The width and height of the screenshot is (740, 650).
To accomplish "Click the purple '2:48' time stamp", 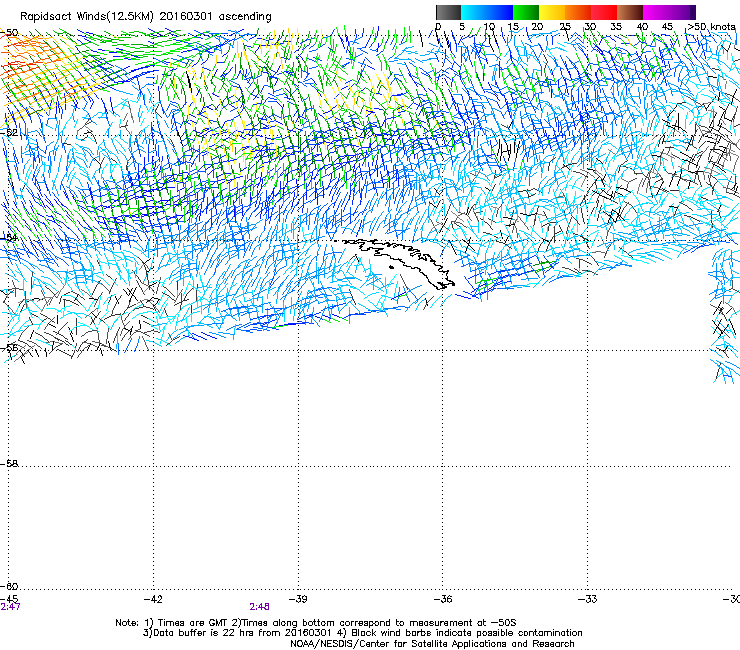I will pos(260,607).
